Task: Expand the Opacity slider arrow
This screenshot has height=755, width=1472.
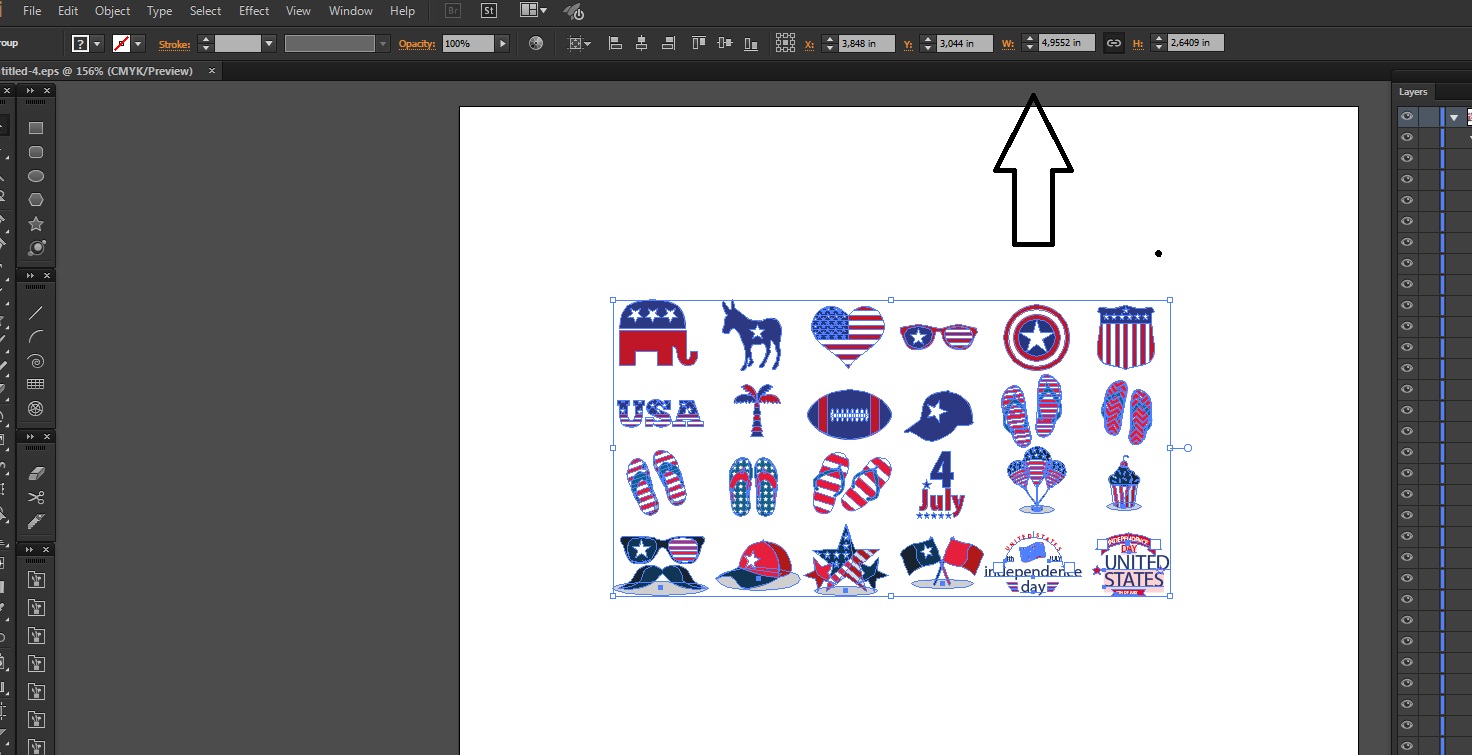Action: click(502, 43)
